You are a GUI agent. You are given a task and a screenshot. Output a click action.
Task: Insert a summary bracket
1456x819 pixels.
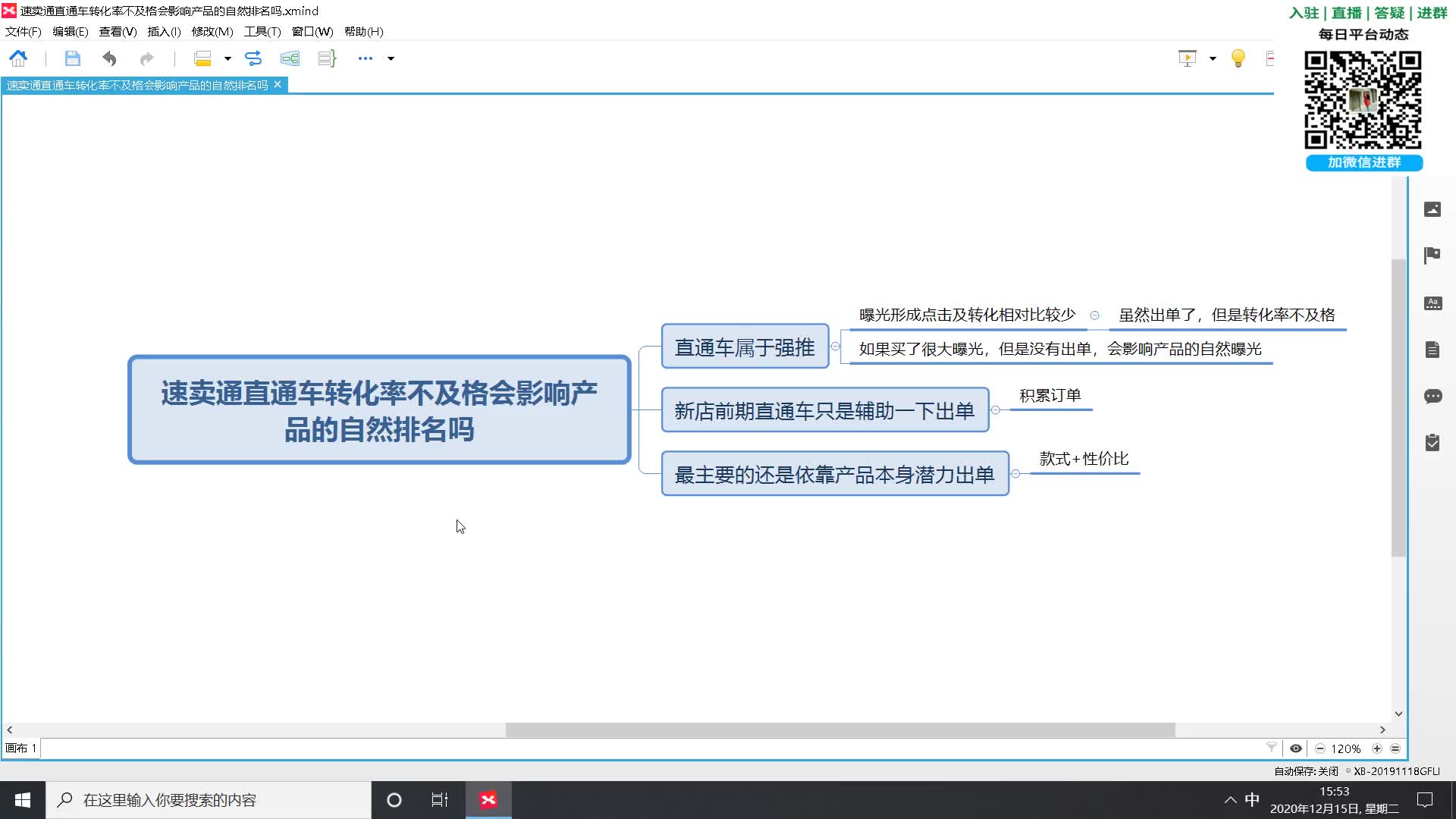[x=327, y=58]
